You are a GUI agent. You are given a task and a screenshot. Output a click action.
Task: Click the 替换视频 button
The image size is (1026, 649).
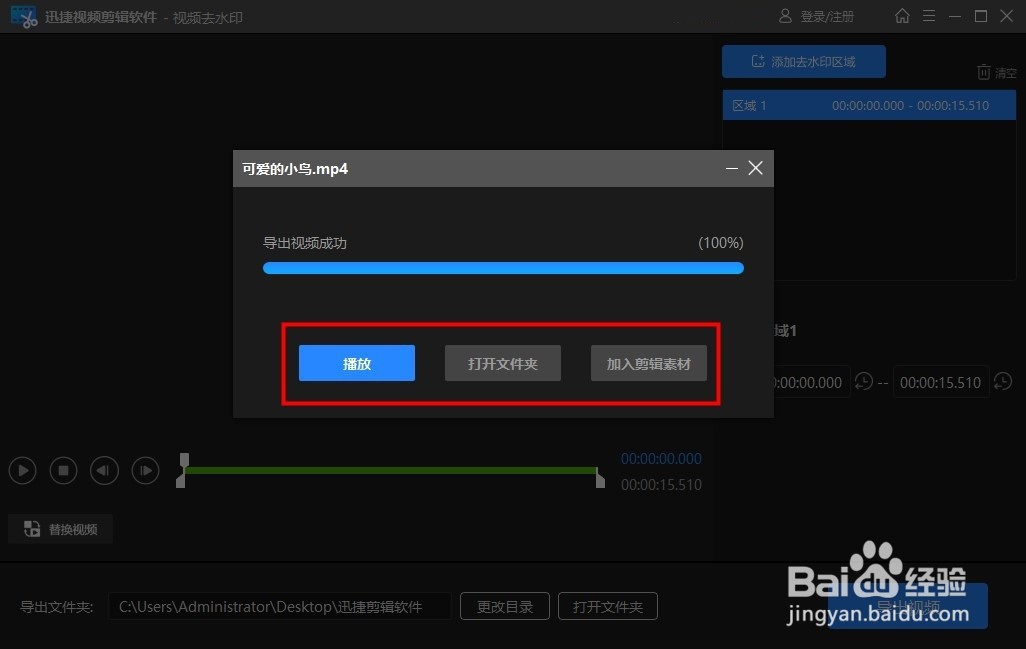point(60,529)
